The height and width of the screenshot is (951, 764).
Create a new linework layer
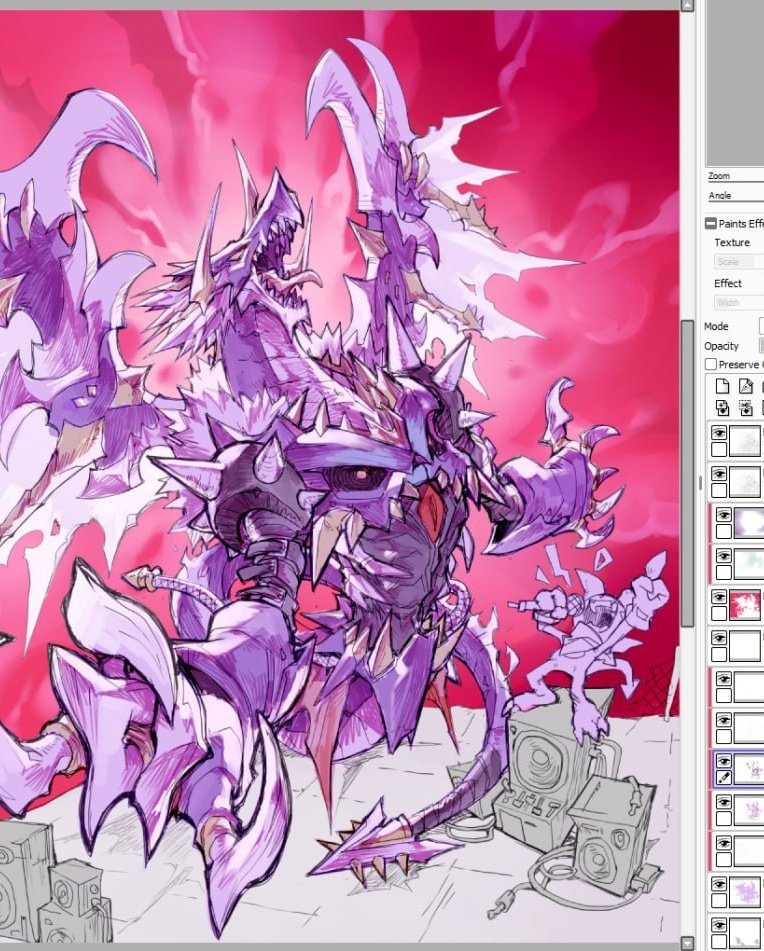(x=746, y=386)
